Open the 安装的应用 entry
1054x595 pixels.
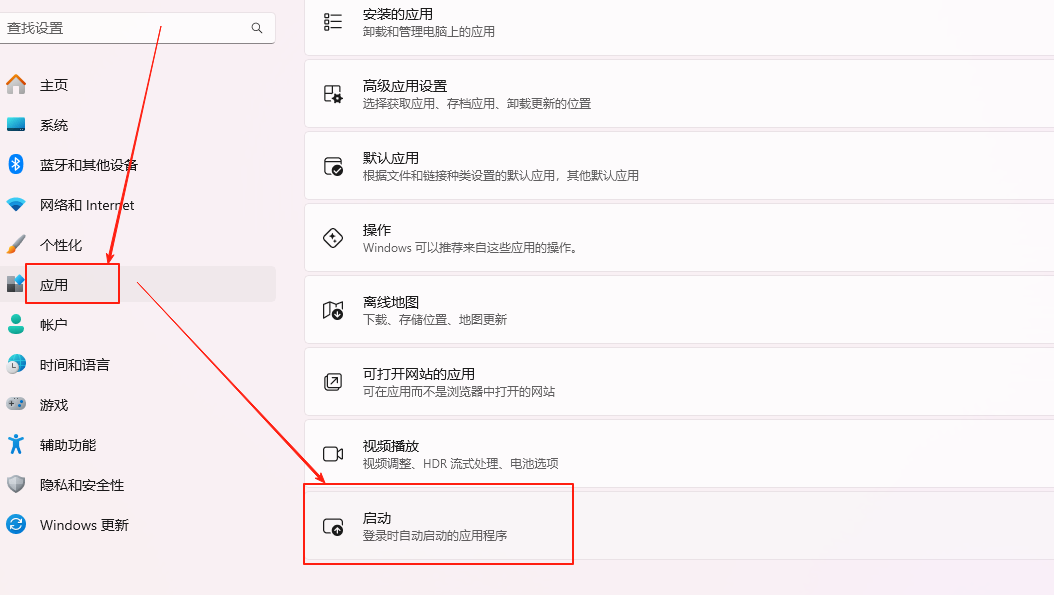click(680, 24)
